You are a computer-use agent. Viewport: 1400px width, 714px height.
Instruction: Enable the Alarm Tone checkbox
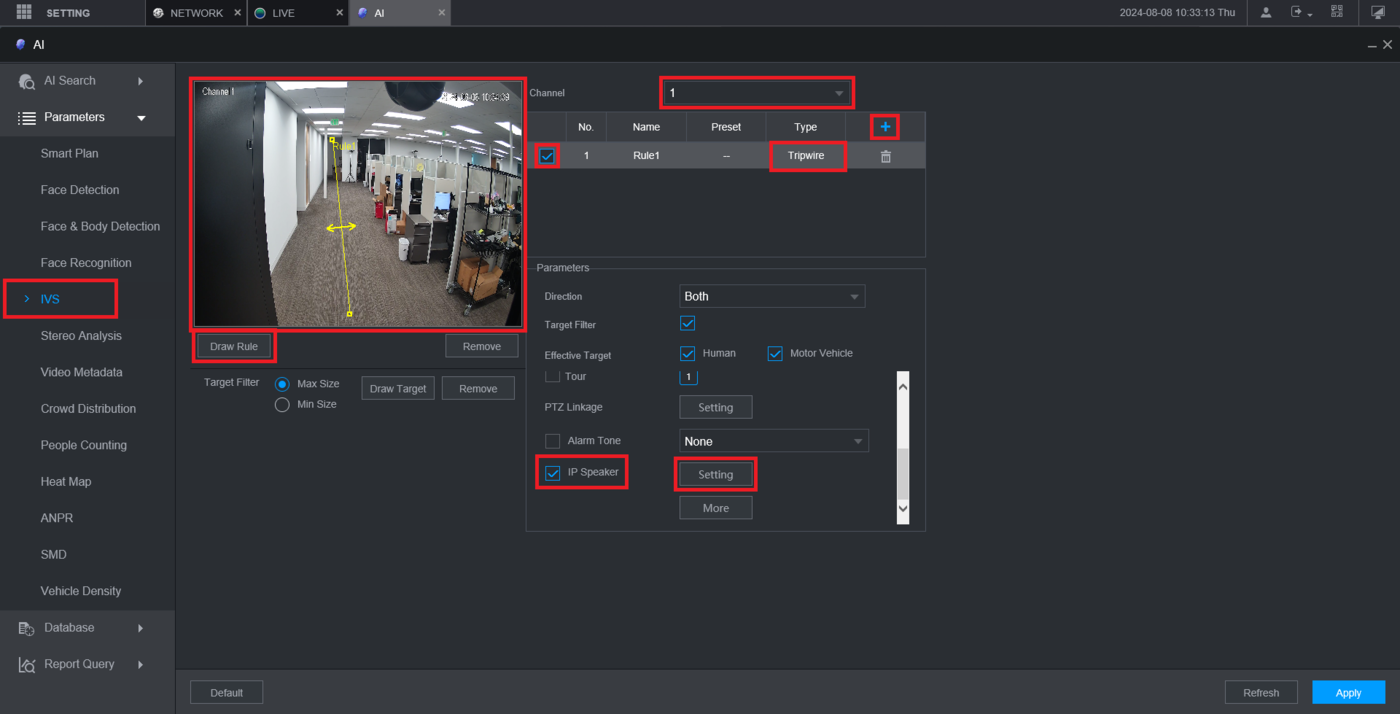click(552, 441)
